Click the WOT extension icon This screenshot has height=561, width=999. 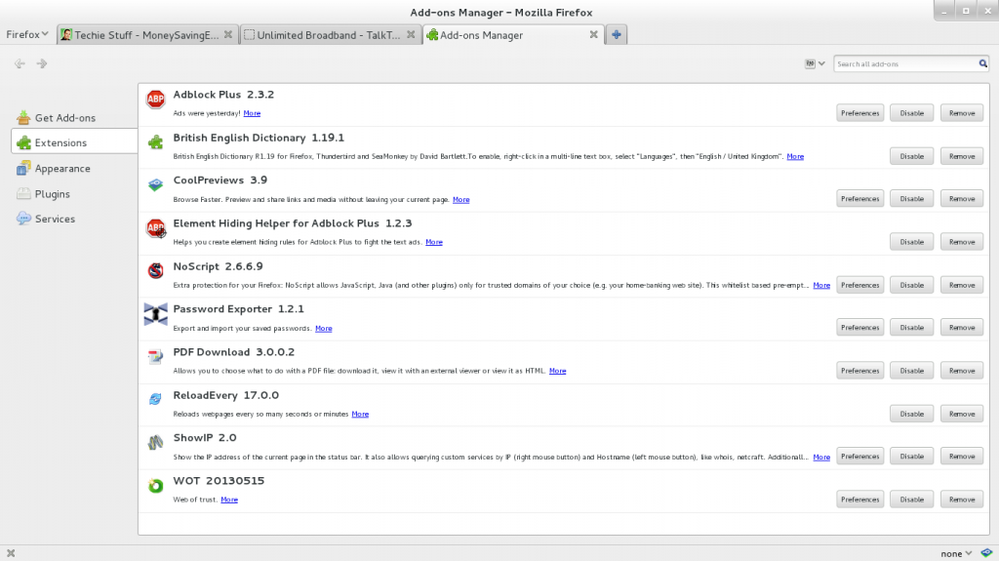pyautogui.click(x=155, y=485)
